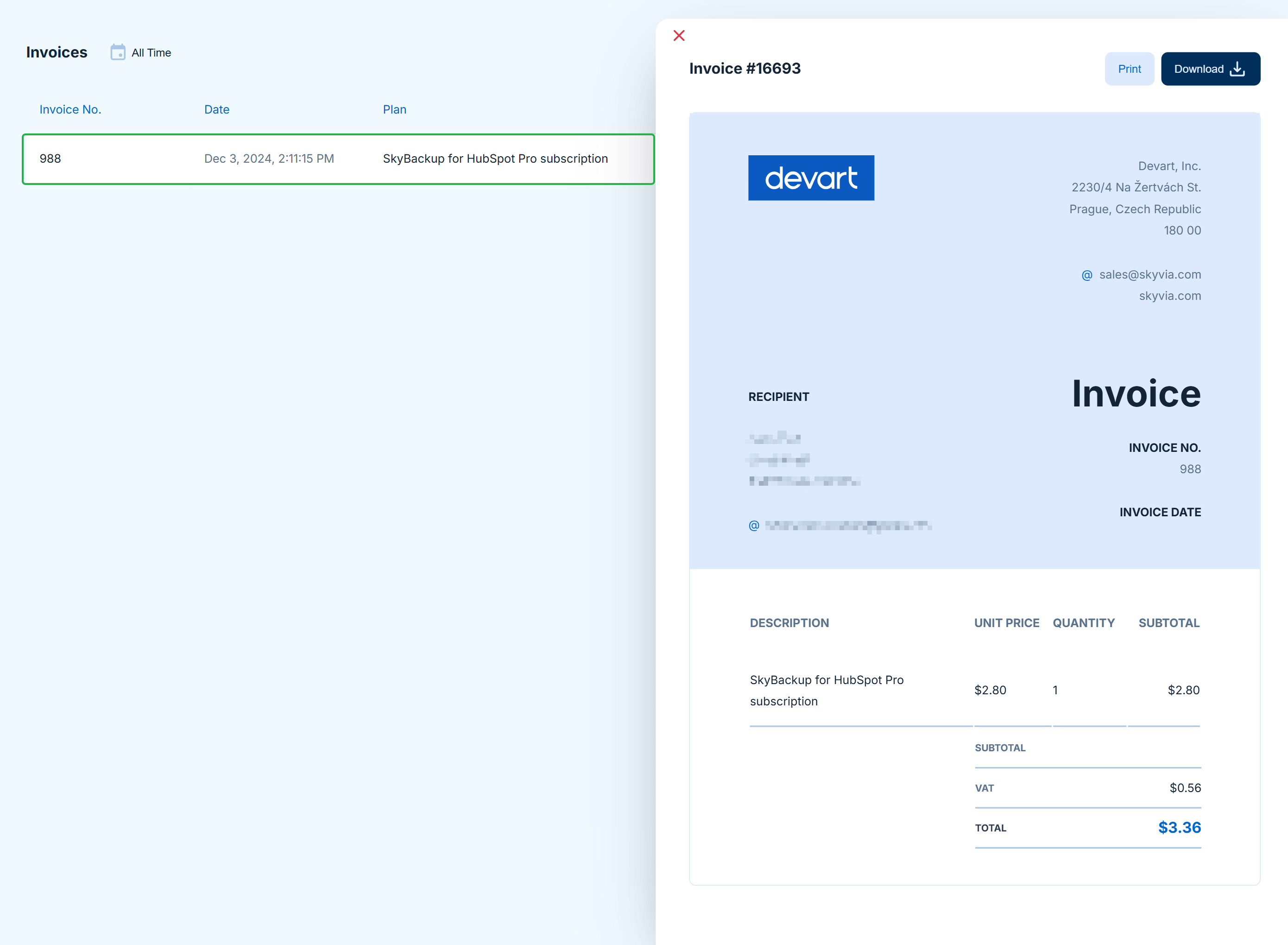Viewport: 1288px width, 945px height.
Task: Click Prague, Czech Republic address line
Action: [x=1135, y=209]
